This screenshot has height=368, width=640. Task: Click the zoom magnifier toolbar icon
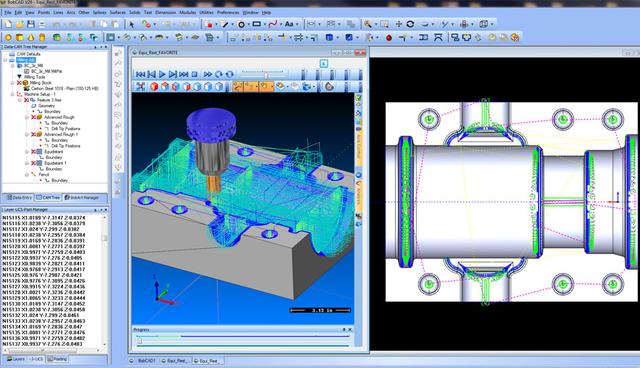[x=368, y=24]
